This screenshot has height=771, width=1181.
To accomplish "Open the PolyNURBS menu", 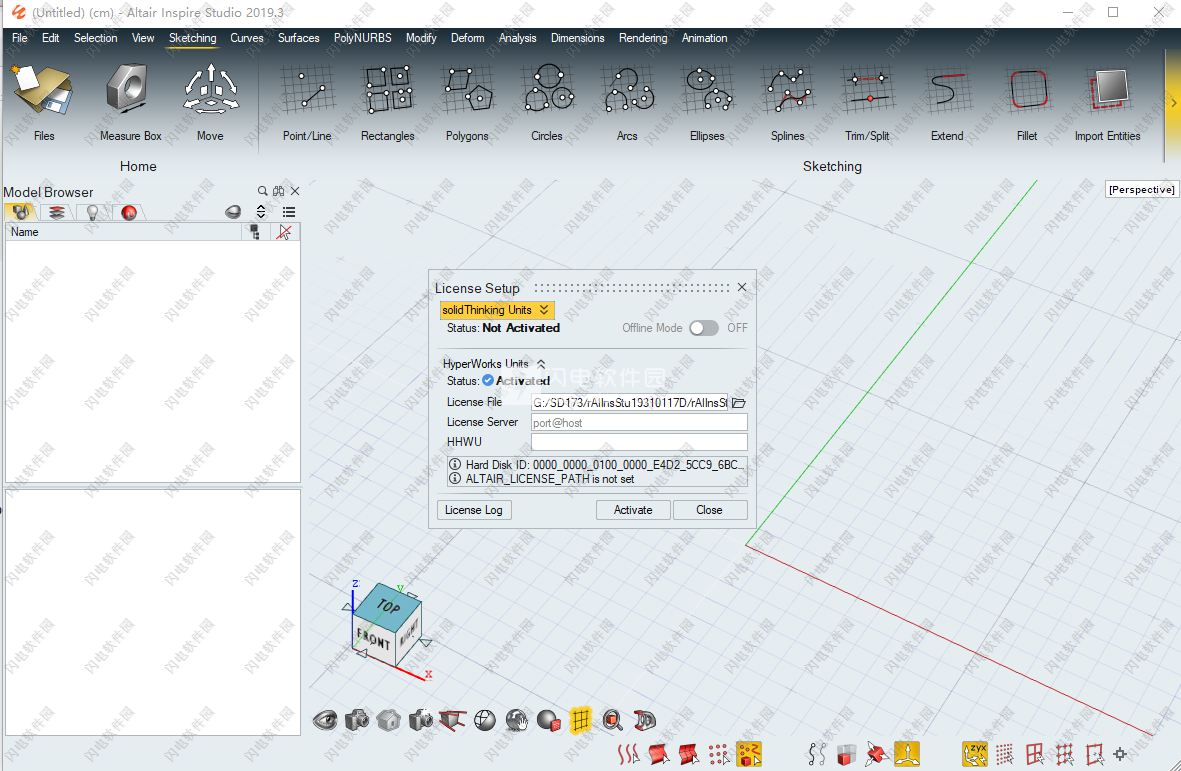I will [x=362, y=38].
